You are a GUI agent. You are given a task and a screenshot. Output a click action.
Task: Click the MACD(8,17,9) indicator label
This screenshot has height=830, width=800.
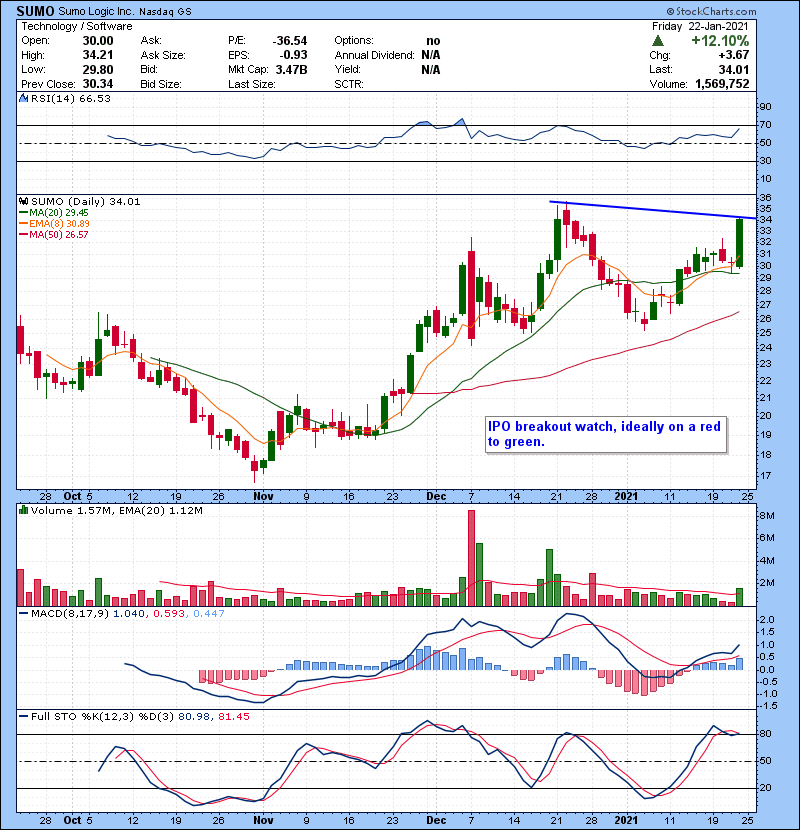pyautogui.click(x=71, y=614)
